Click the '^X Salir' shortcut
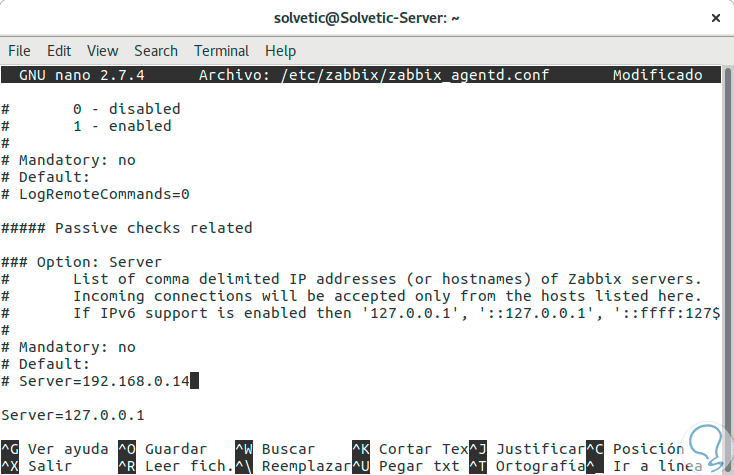This screenshot has height=475, width=734. (x=37, y=466)
